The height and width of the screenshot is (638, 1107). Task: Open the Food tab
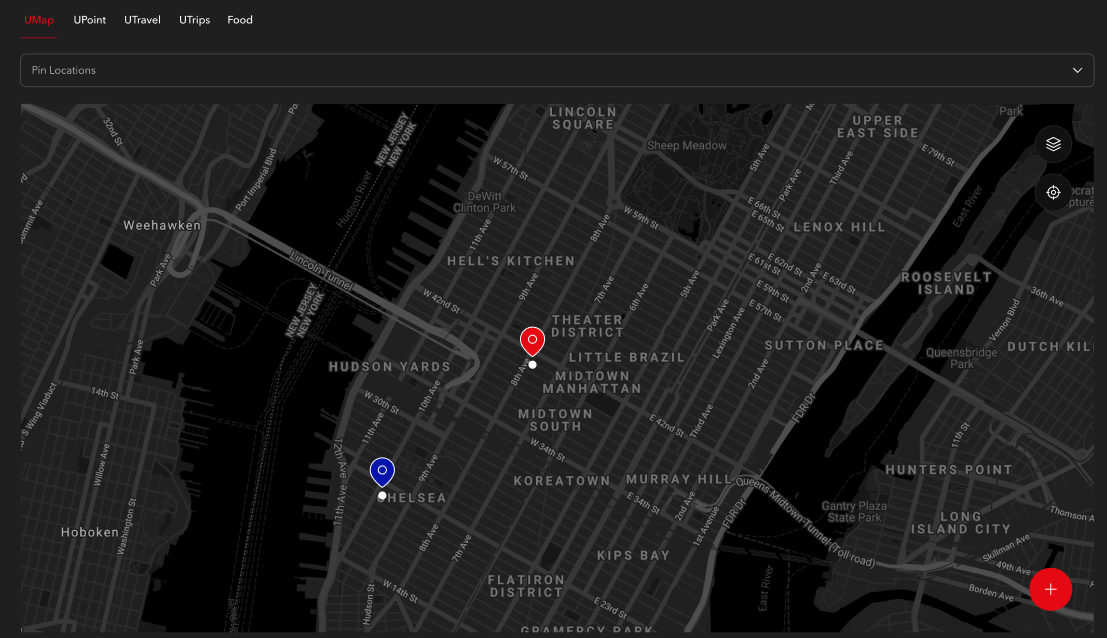click(x=240, y=20)
